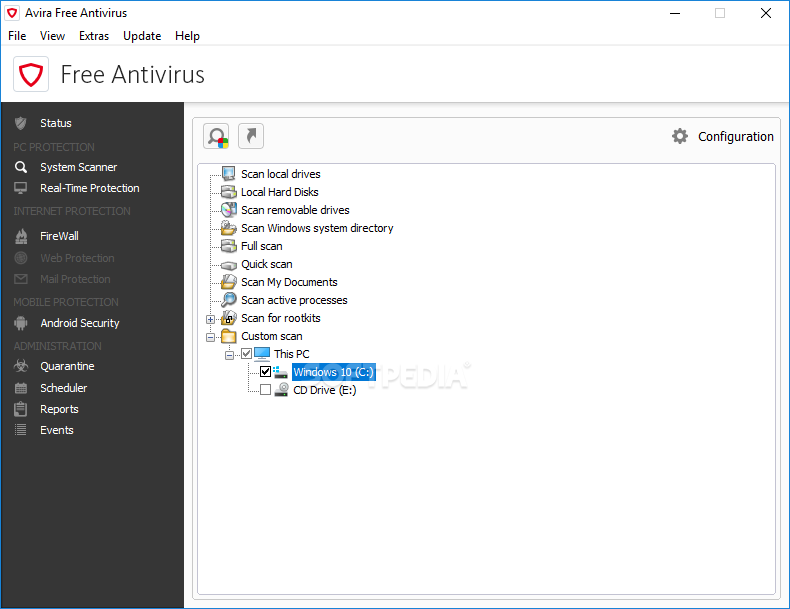Screen dimensions: 790x609
Task: Click the Local Hard Disks drive icon
Action: pyautogui.click(x=229, y=192)
